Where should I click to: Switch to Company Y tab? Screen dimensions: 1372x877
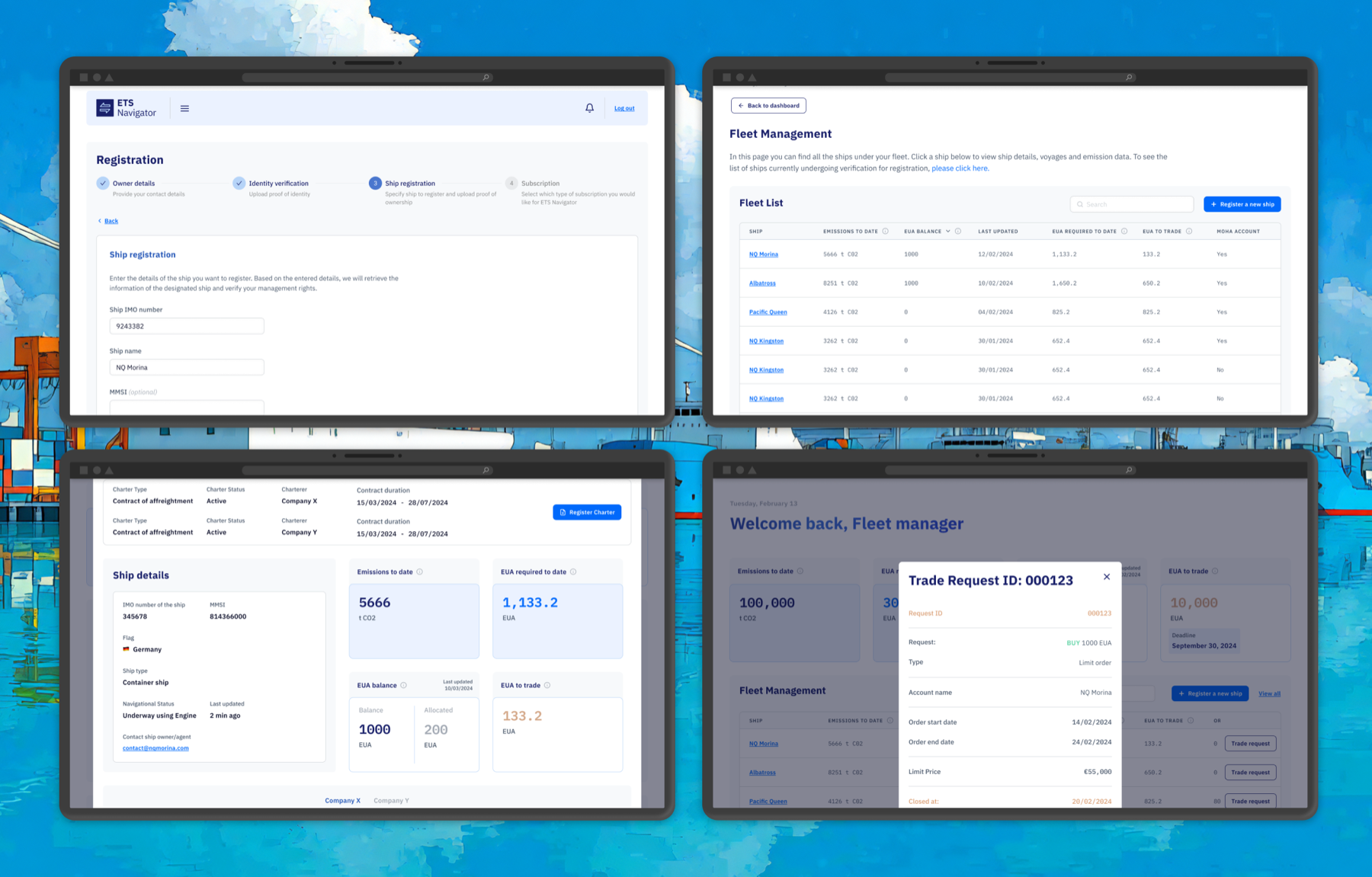tap(391, 801)
